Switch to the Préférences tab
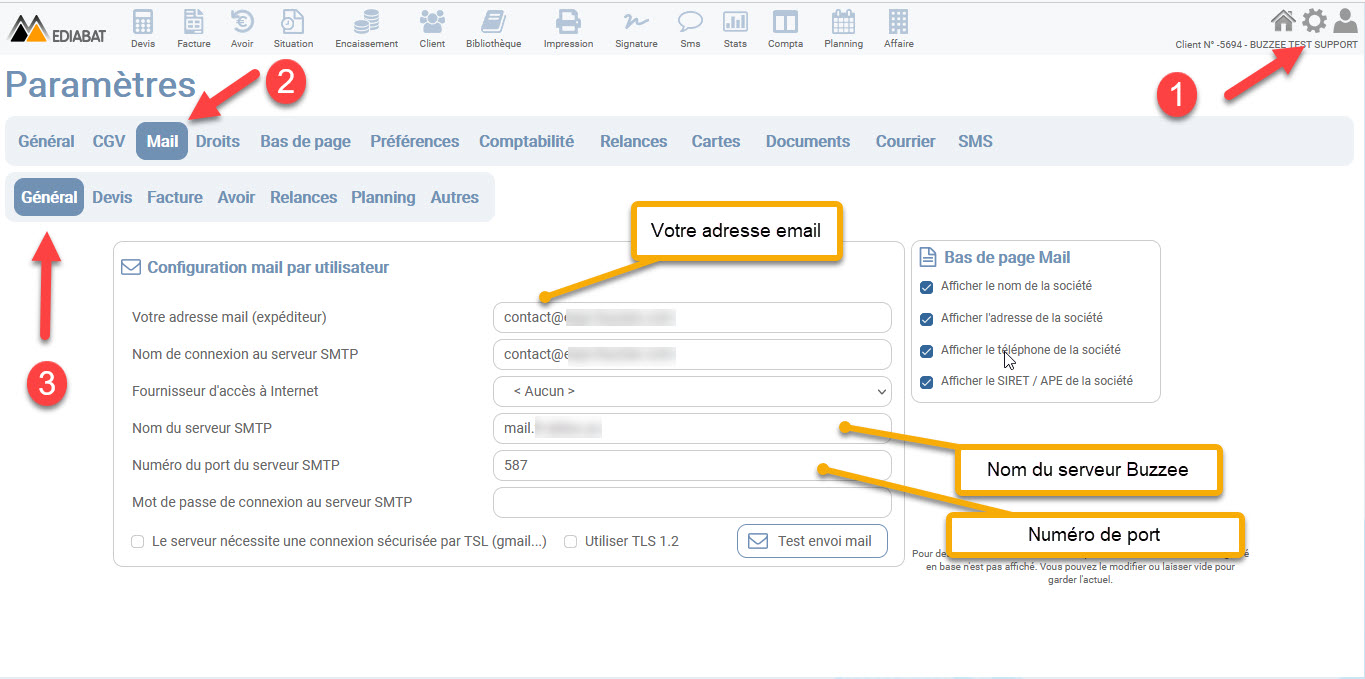This screenshot has width=1365, height=679. 414,141
